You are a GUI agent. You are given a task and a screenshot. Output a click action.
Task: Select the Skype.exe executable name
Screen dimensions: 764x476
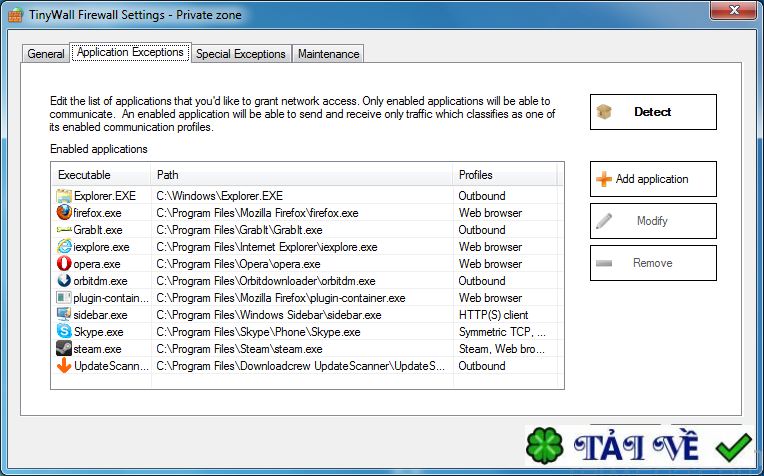(x=98, y=332)
